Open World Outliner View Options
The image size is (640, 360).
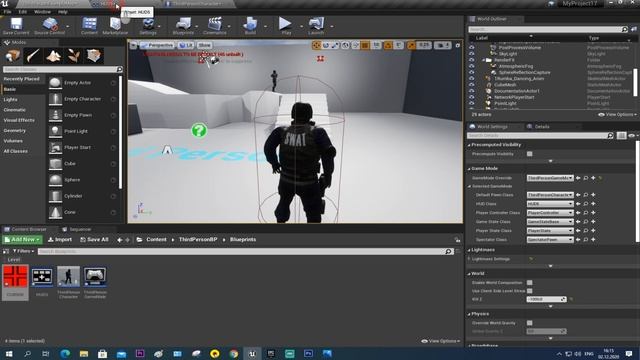point(617,115)
